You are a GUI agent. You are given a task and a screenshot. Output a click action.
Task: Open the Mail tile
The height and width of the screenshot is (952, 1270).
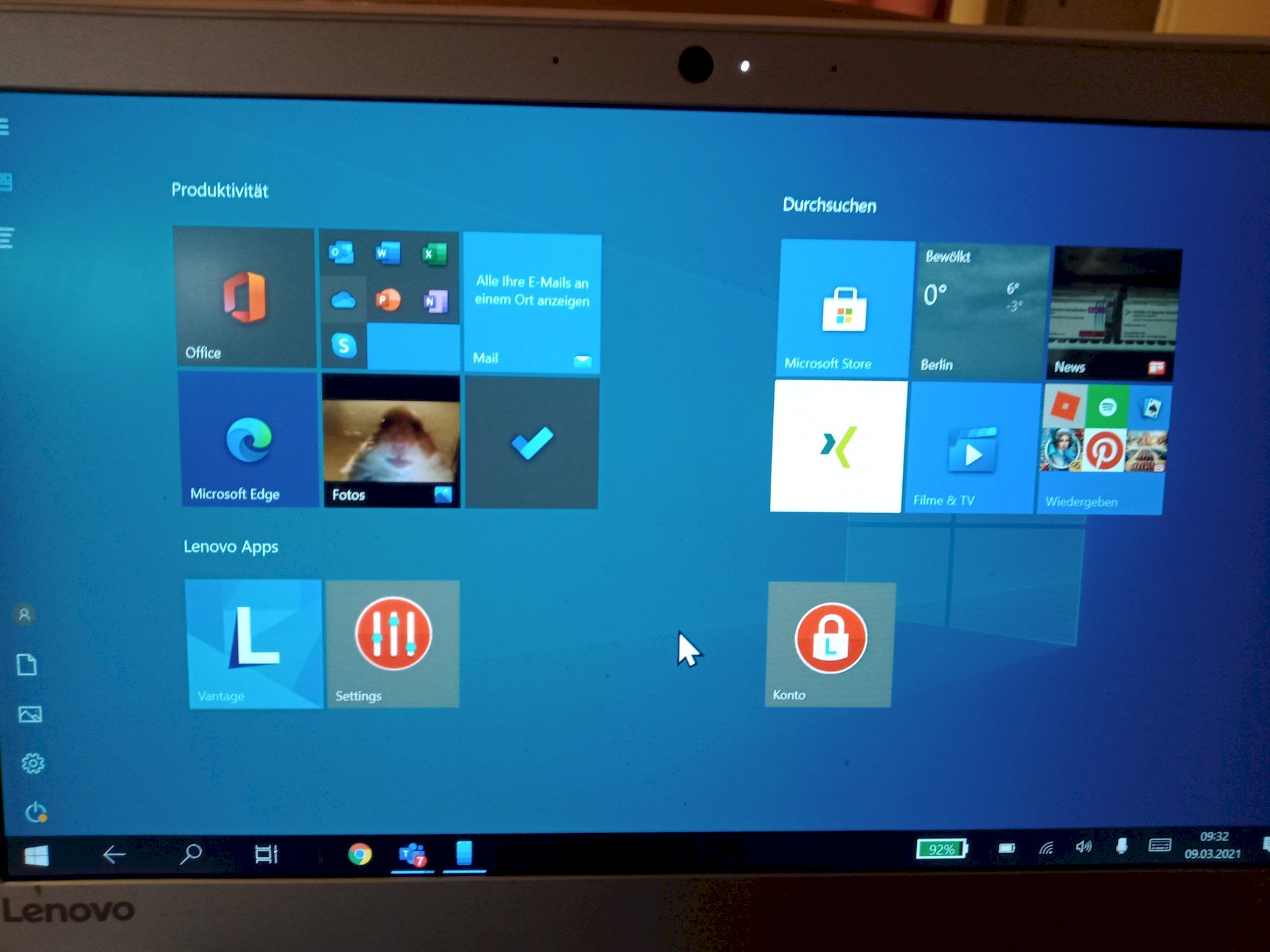[532, 302]
